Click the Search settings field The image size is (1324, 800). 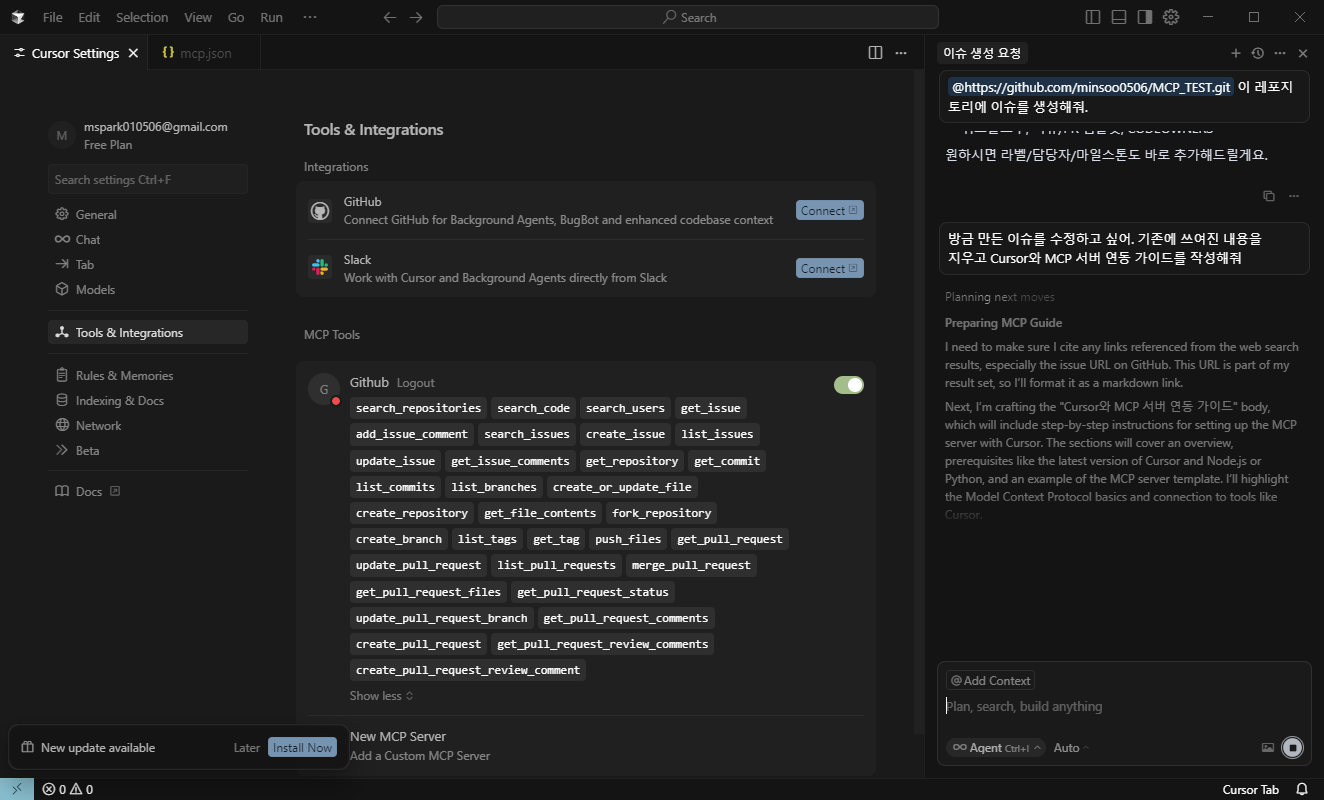(148, 179)
